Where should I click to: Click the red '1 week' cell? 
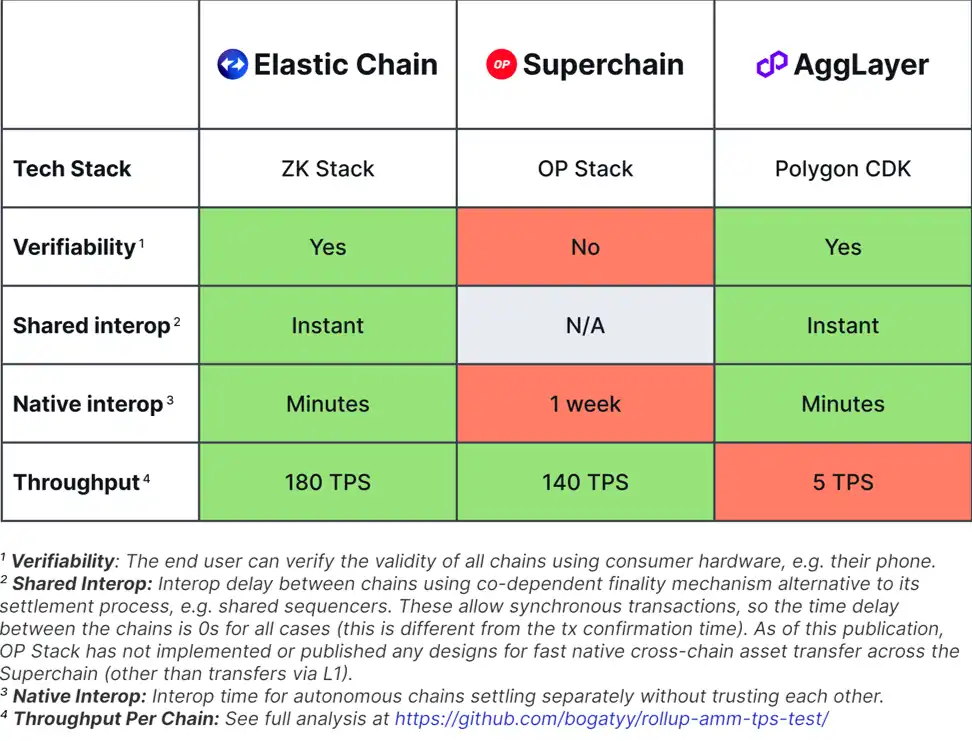[x=585, y=404]
